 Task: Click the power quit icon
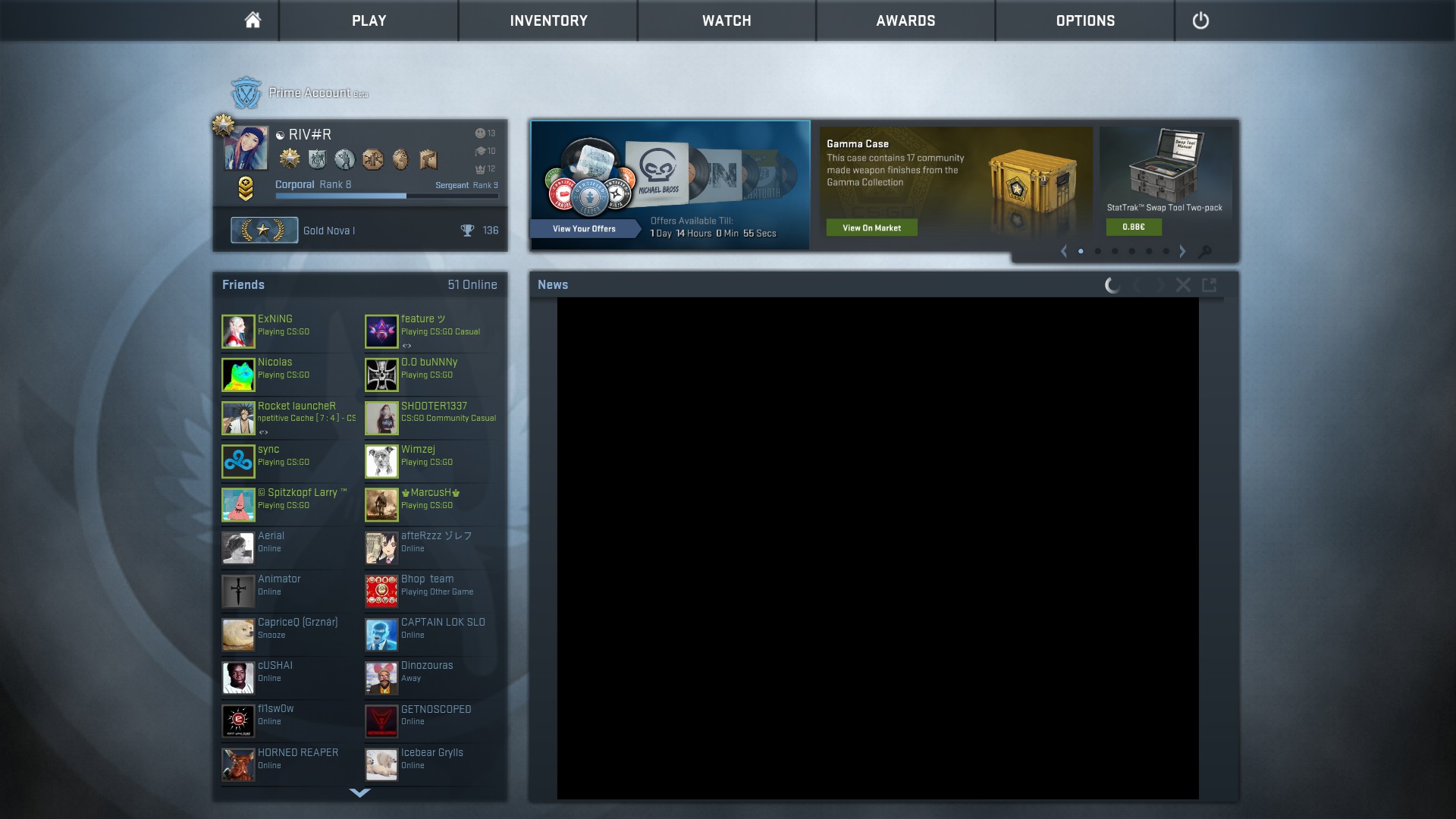click(1200, 20)
